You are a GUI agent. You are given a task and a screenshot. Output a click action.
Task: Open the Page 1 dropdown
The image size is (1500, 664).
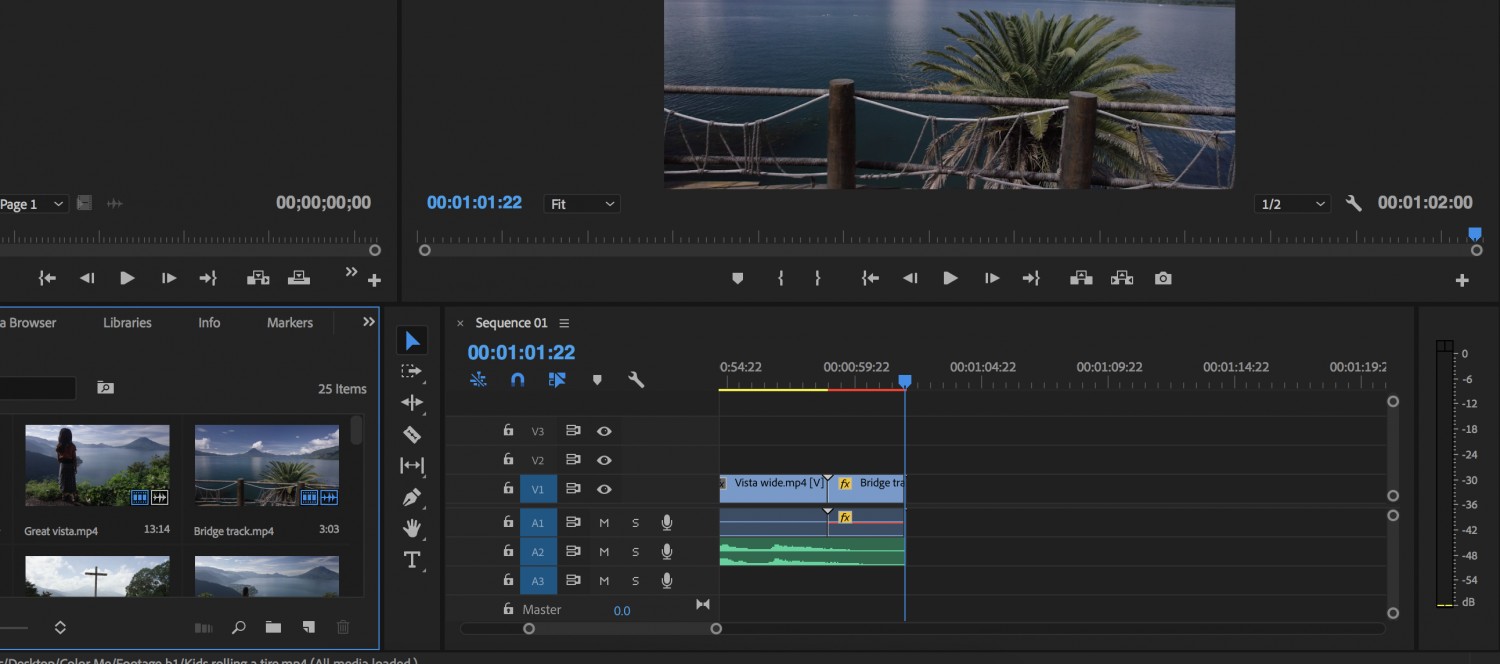click(33, 204)
